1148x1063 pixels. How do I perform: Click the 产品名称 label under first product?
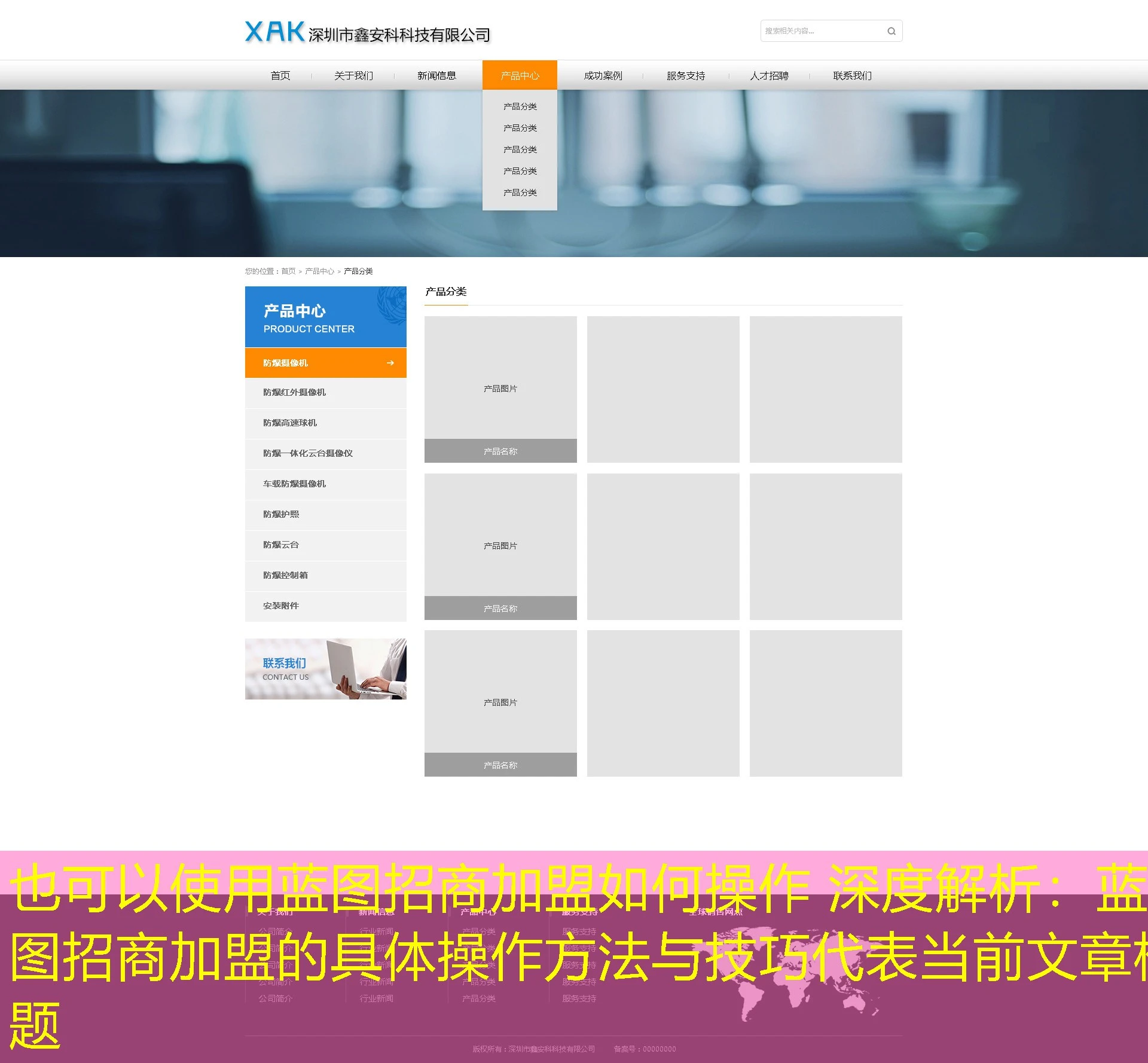coord(500,451)
